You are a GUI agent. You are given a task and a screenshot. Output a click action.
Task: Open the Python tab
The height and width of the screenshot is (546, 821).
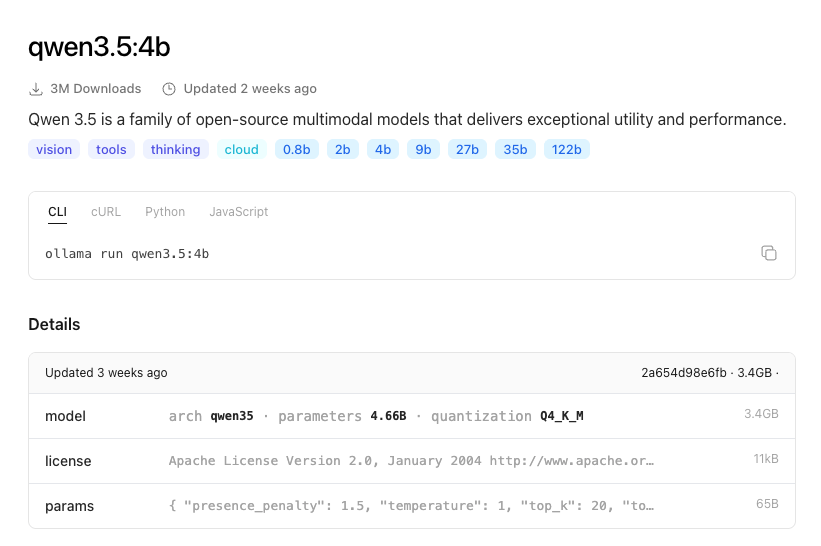point(165,212)
